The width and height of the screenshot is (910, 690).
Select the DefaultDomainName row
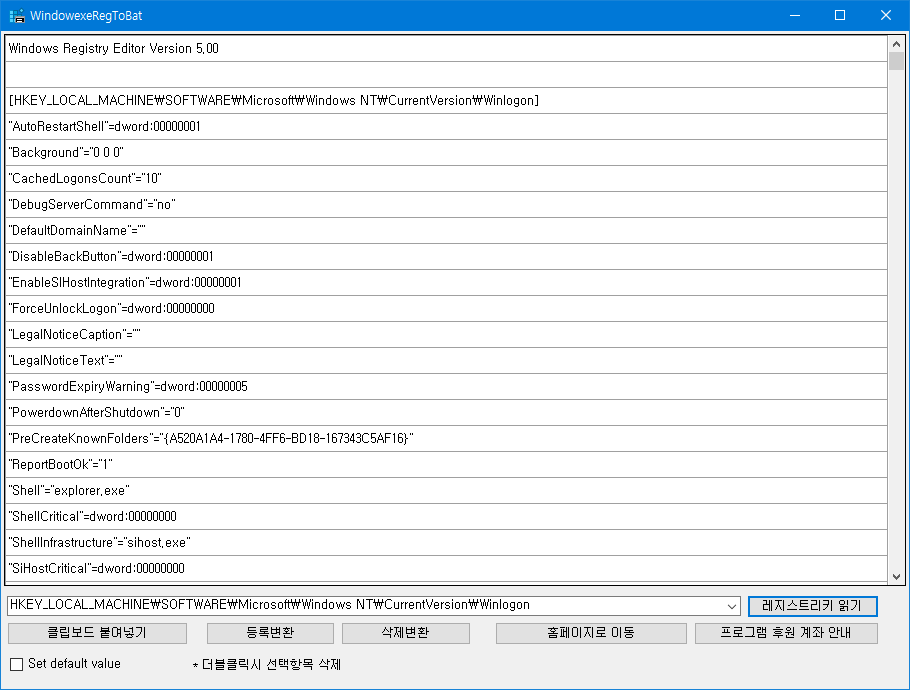point(446,230)
